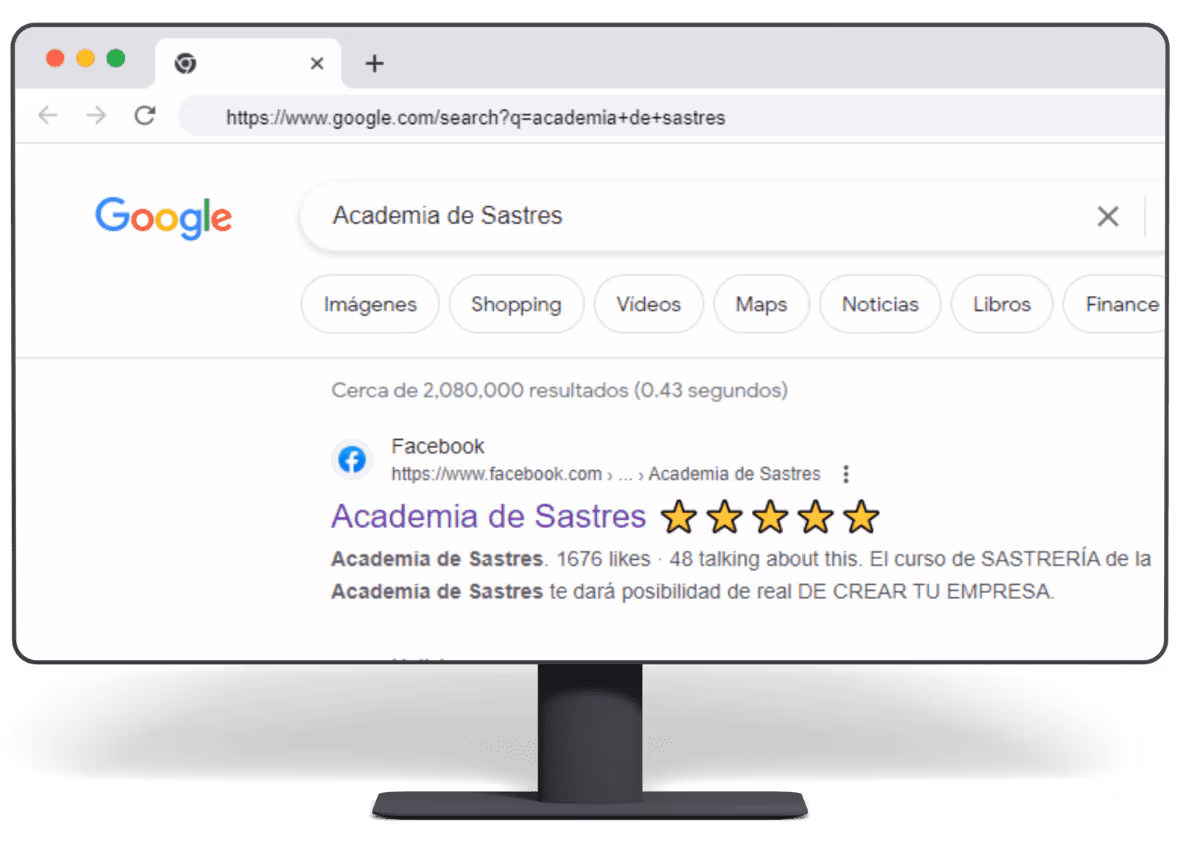The image size is (1178, 844).
Task: Close the current Chrome tab
Action: pyautogui.click(x=317, y=63)
